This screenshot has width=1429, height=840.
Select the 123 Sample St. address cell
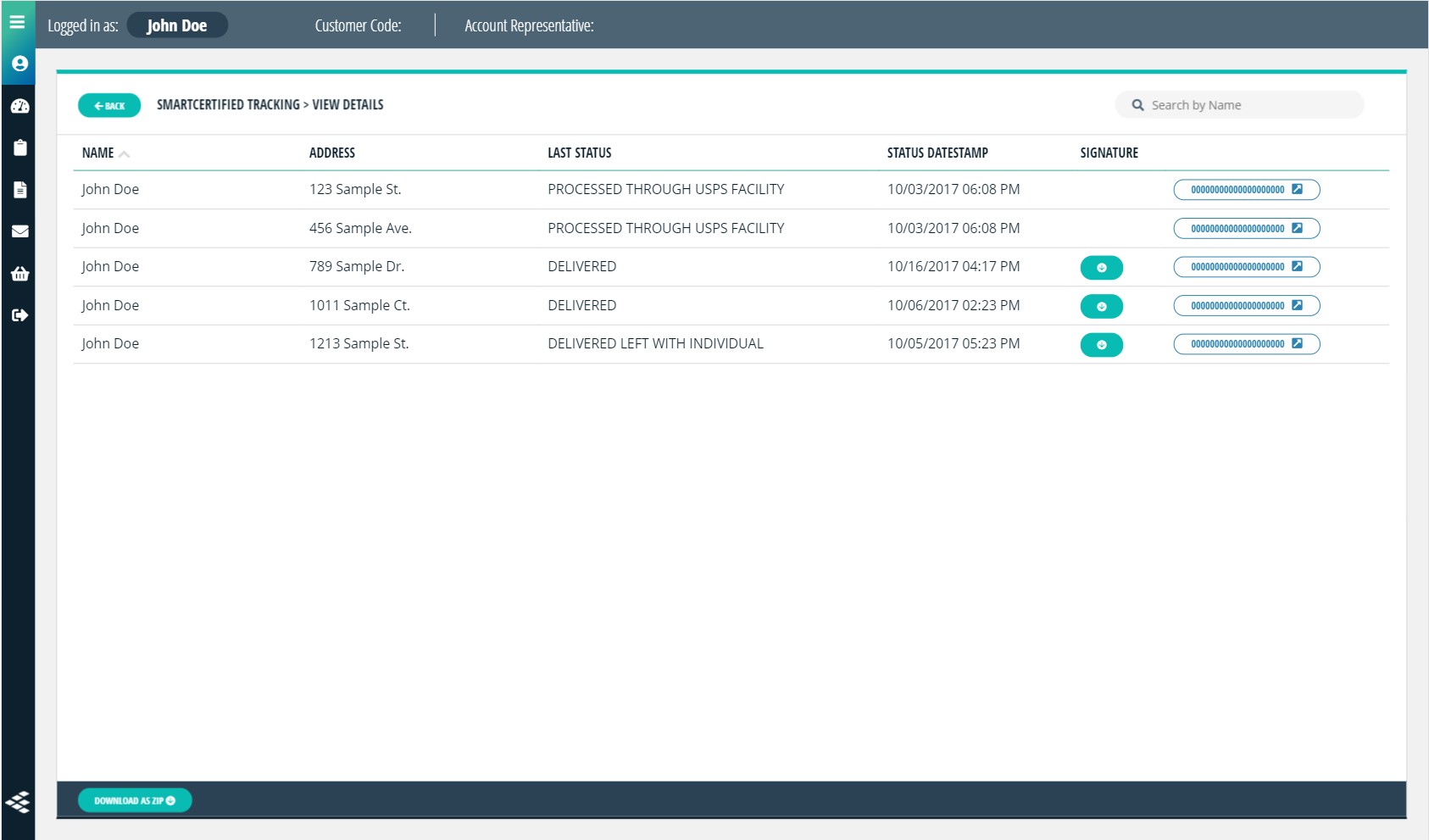pyautogui.click(x=355, y=189)
